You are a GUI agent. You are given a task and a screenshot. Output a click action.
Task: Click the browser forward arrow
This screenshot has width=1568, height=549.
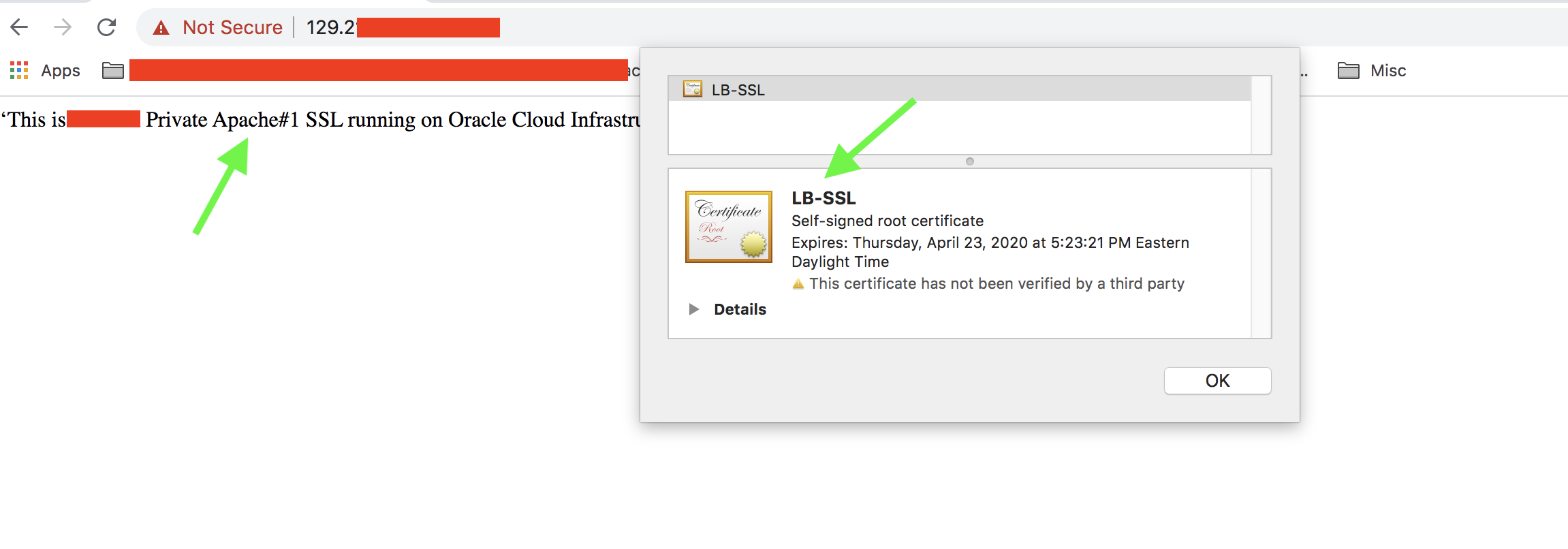[x=63, y=27]
